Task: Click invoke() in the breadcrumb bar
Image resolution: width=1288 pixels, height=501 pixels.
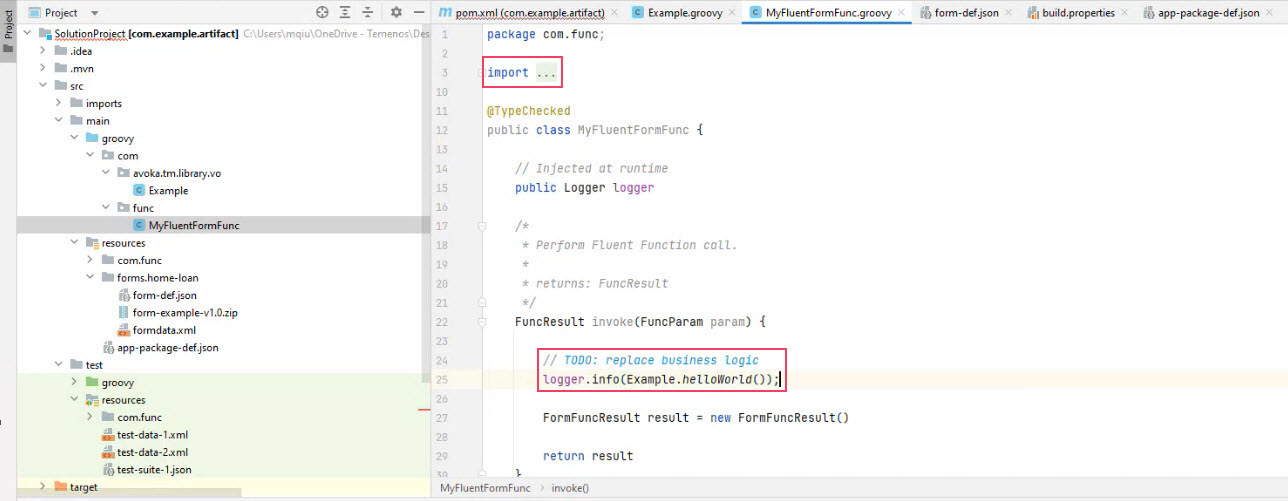Action: 570,488
